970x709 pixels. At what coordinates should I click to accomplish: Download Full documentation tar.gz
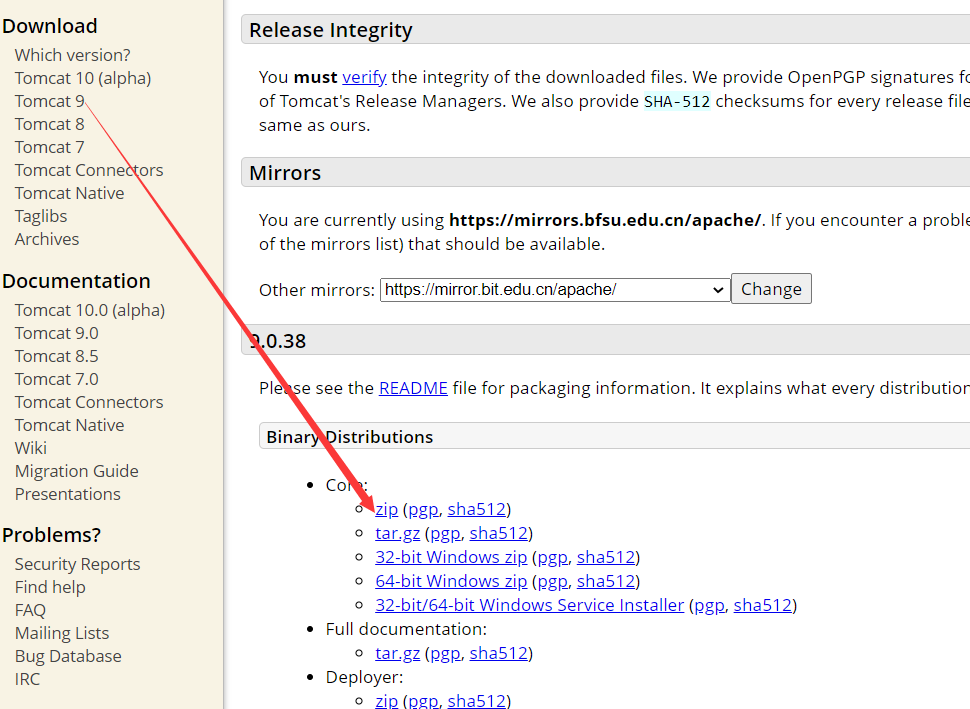point(398,653)
